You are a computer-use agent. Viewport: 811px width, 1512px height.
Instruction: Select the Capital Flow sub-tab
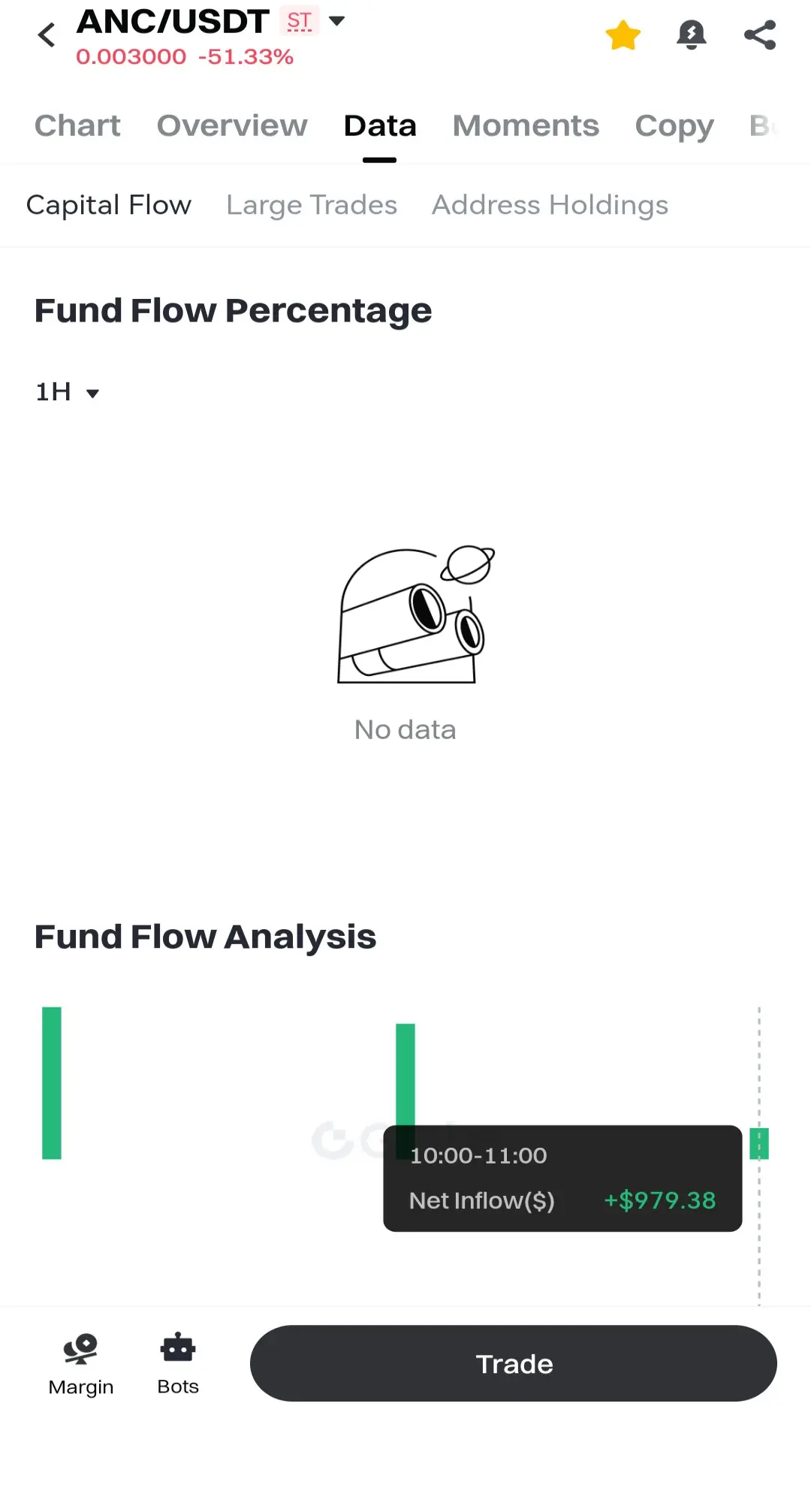tap(109, 205)
